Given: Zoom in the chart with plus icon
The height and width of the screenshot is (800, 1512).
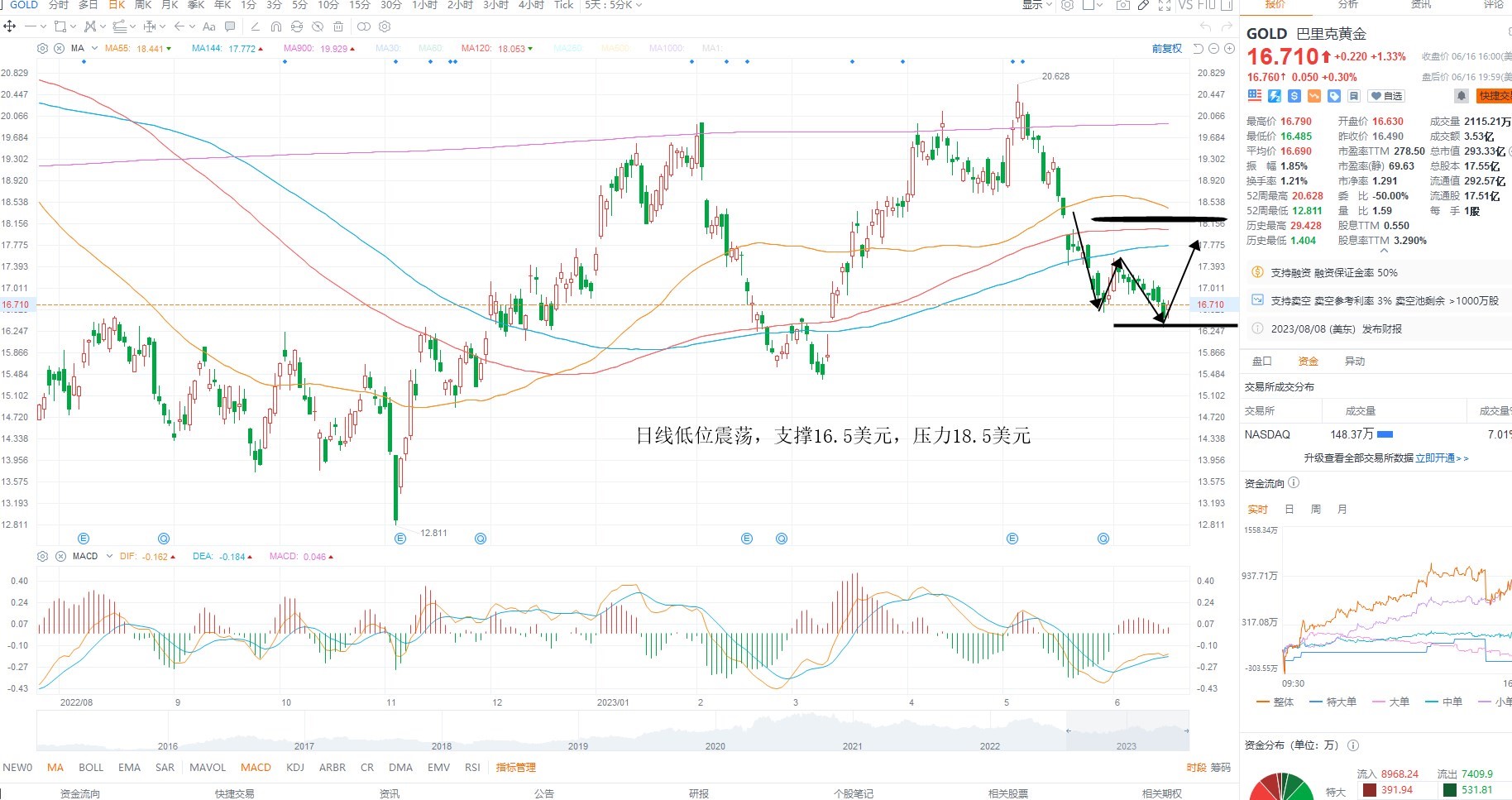Looking at the screenshot, I should (1230, 49).
